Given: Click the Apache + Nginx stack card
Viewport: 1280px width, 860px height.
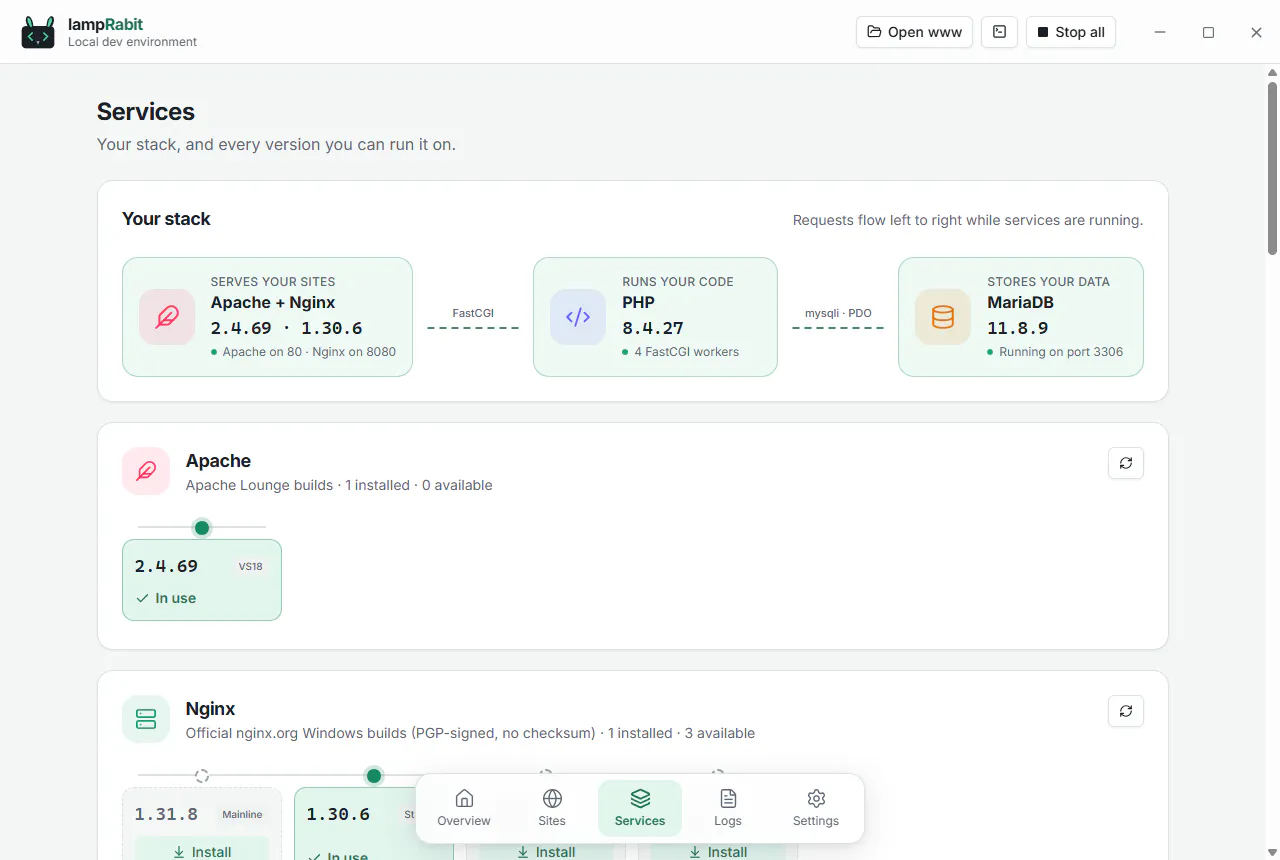Looking at the screenshot, I should point(267,317).
